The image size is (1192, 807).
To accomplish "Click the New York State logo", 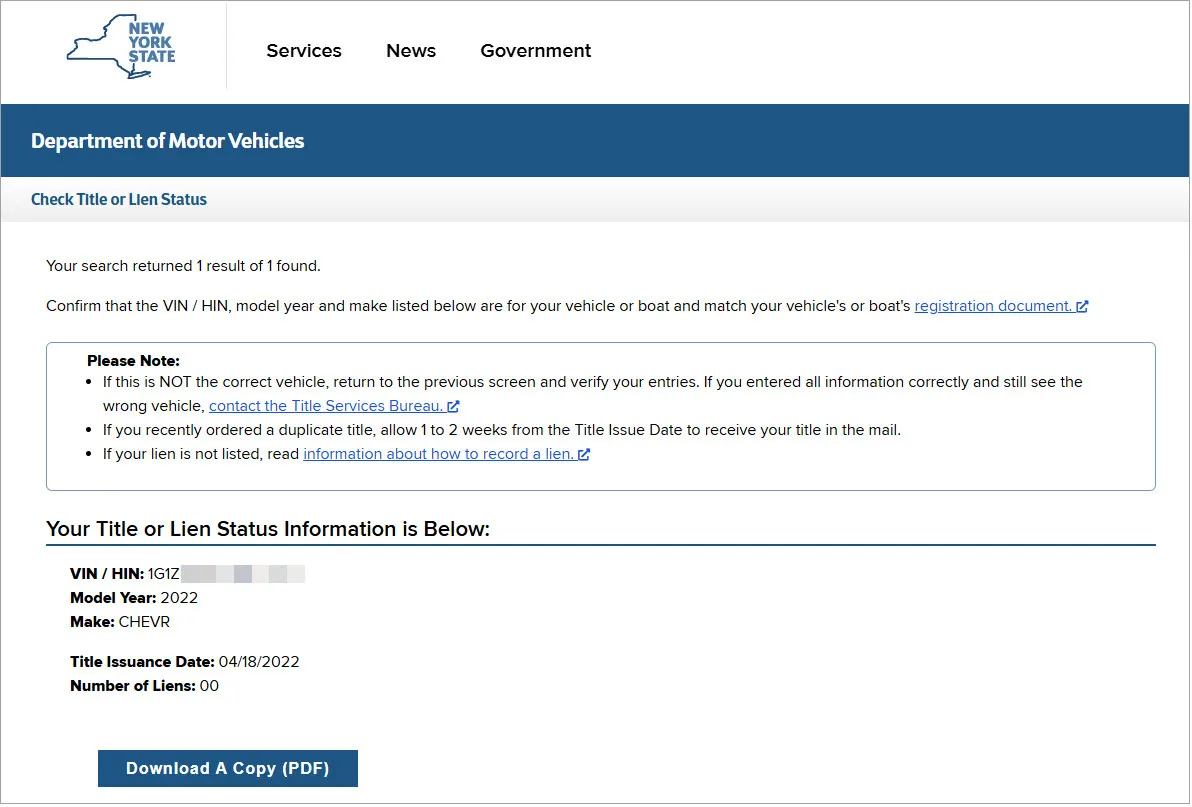I will [120, 46].
